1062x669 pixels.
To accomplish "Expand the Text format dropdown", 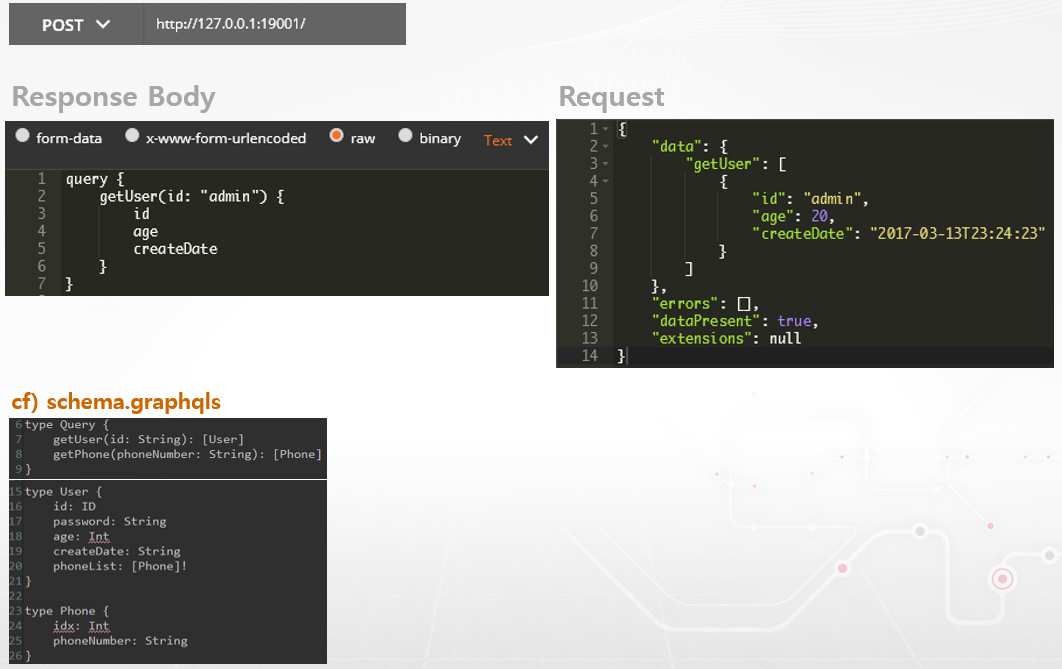I will coord(511,140).
